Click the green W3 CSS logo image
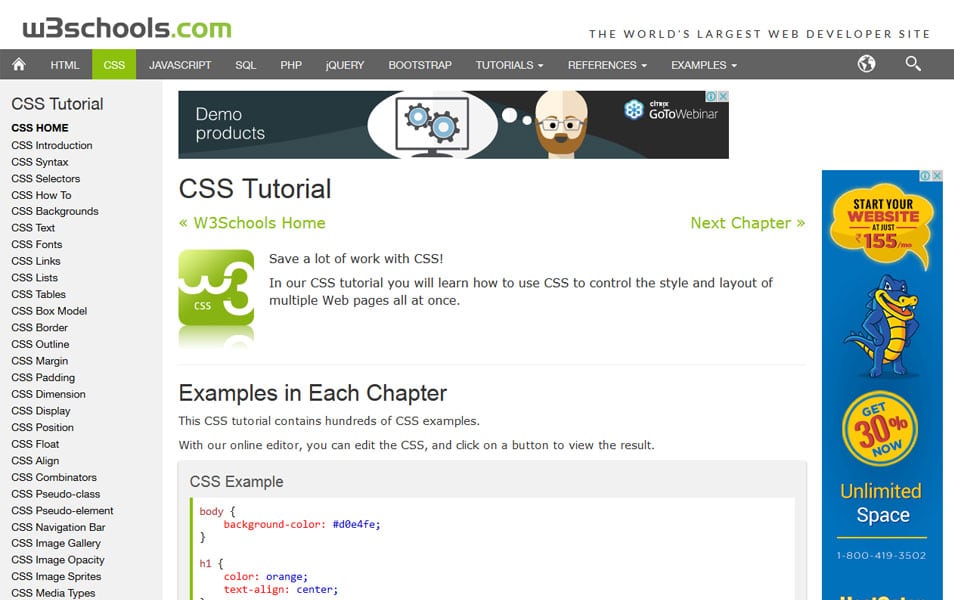Viewport: 954px width, 600px height. (x=216, y=288)
